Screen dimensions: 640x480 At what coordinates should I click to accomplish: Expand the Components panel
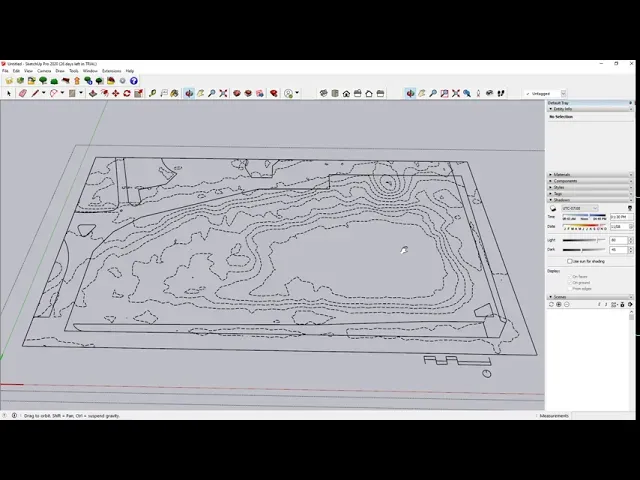(564, 181)
